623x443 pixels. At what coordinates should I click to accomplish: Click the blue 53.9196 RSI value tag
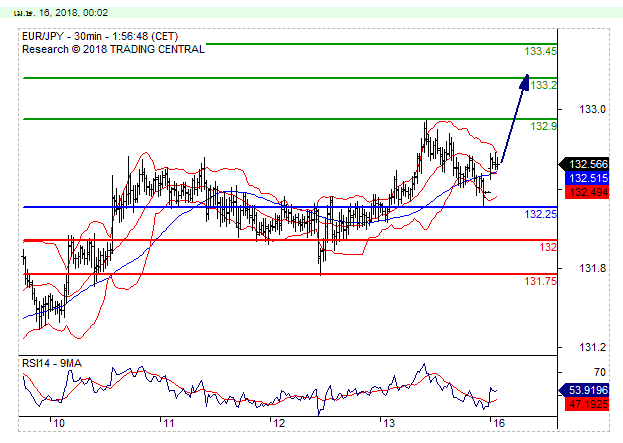coord(584,390)
